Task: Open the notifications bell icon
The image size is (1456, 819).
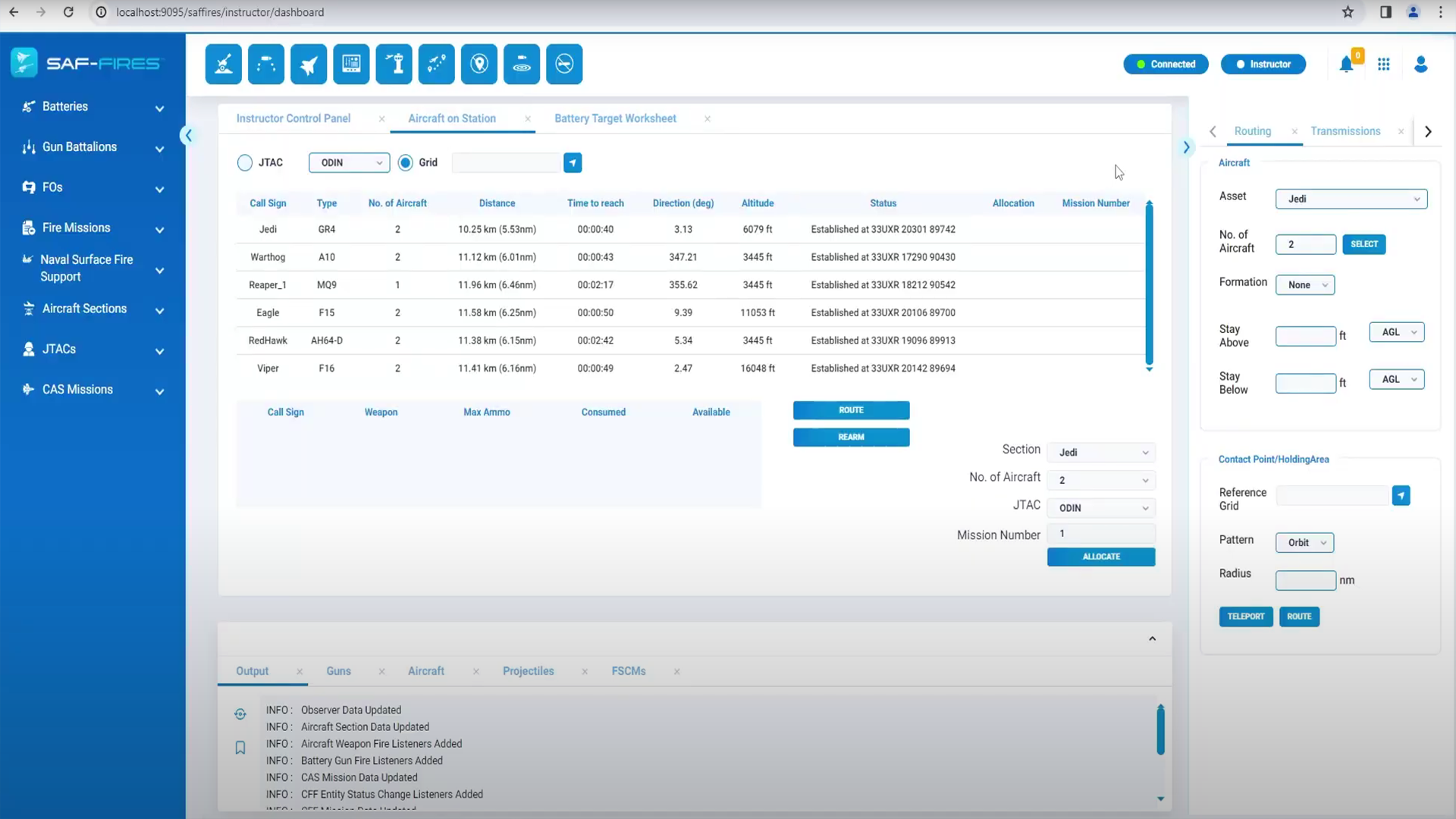Action: click(x=1346, y=64)
